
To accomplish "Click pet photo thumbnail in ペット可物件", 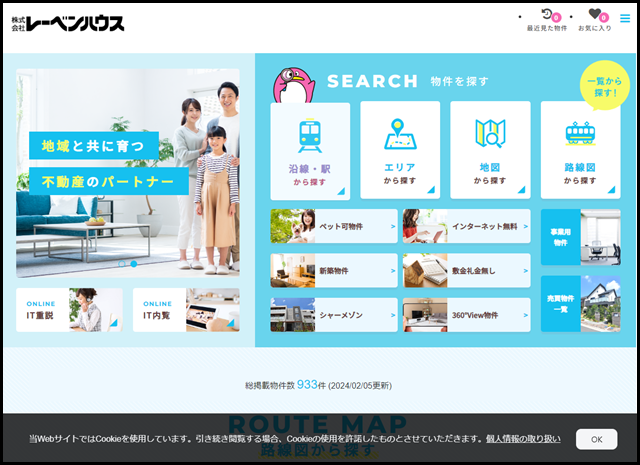I will (x=293, y=226).
